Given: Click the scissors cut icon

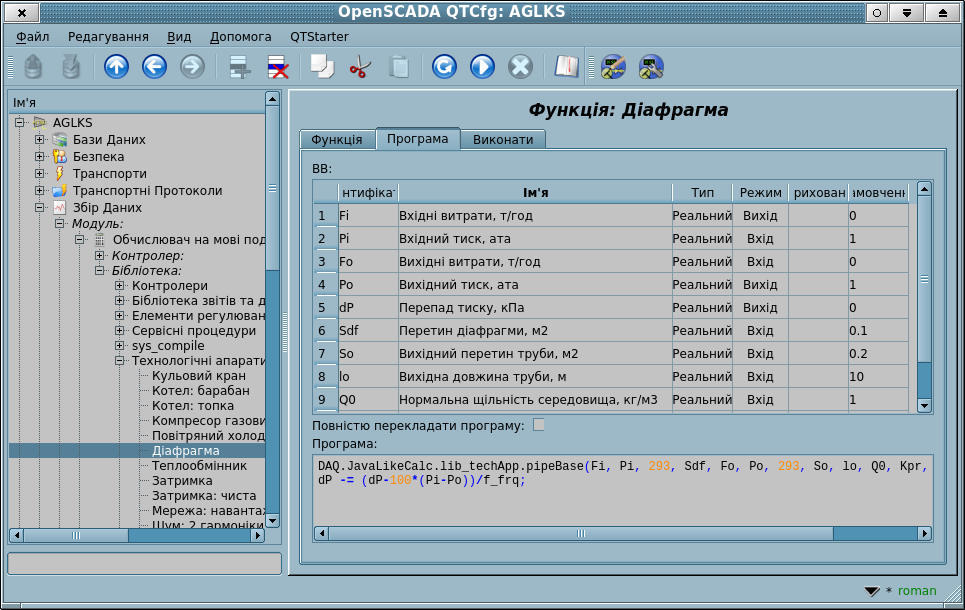Looking at the screenshot, I should [360, 67].
